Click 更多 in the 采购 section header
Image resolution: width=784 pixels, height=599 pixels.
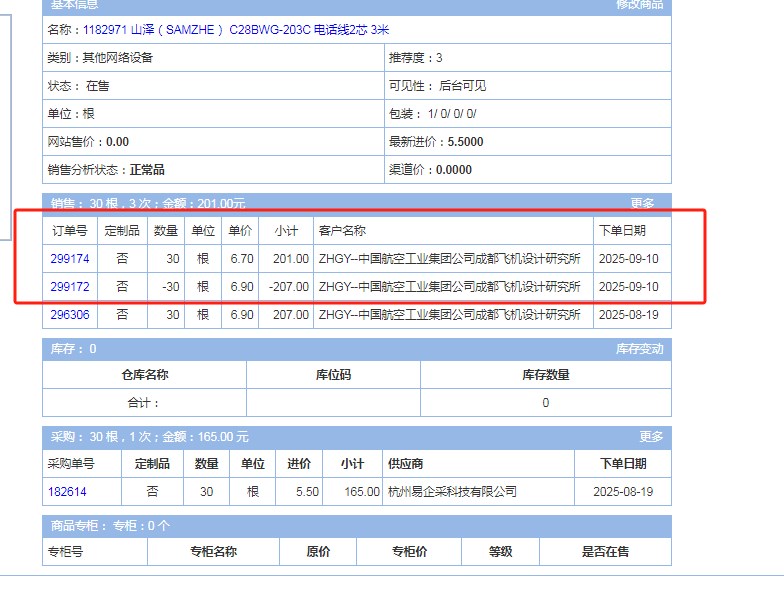click(x=651, y=437)
